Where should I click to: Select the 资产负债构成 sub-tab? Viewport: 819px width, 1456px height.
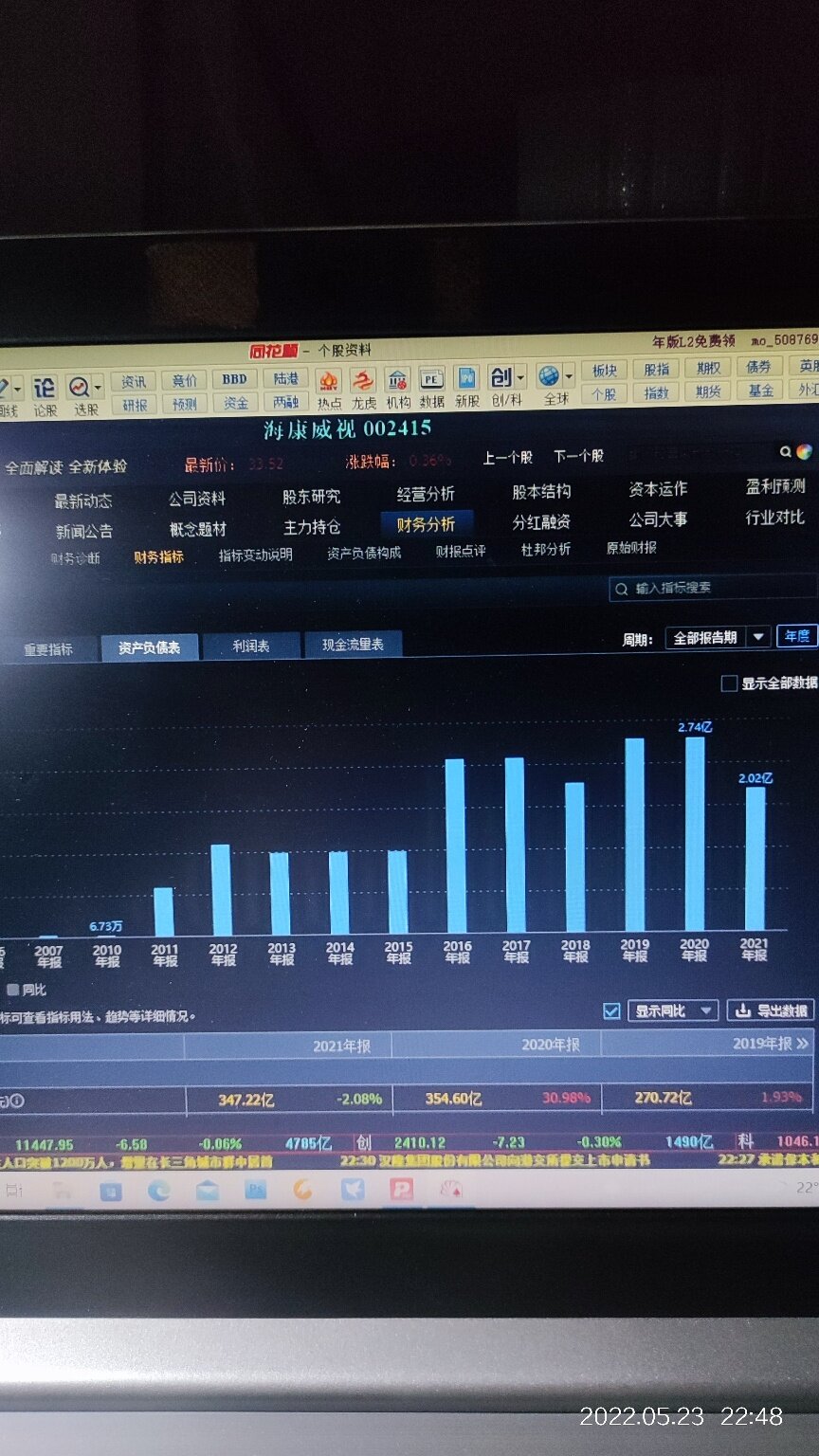click(x=364, y=553)
